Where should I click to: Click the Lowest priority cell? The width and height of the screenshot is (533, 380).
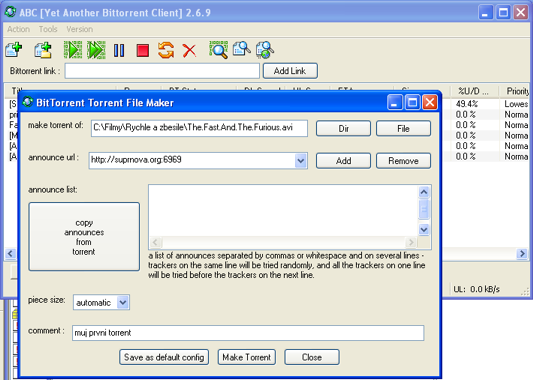click(x=516, y=104)
